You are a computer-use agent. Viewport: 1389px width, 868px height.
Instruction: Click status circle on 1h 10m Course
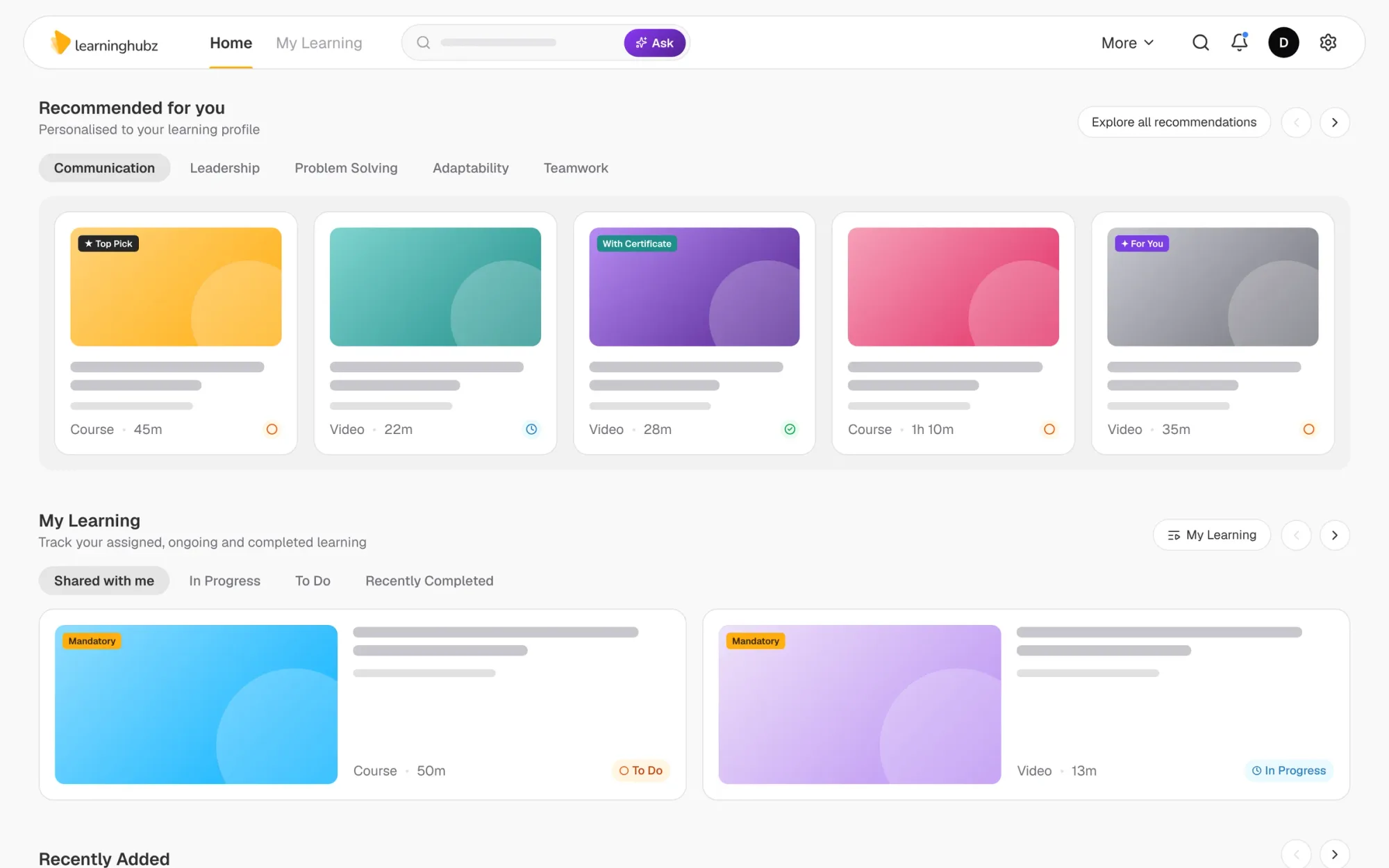tap(1049, 429)
